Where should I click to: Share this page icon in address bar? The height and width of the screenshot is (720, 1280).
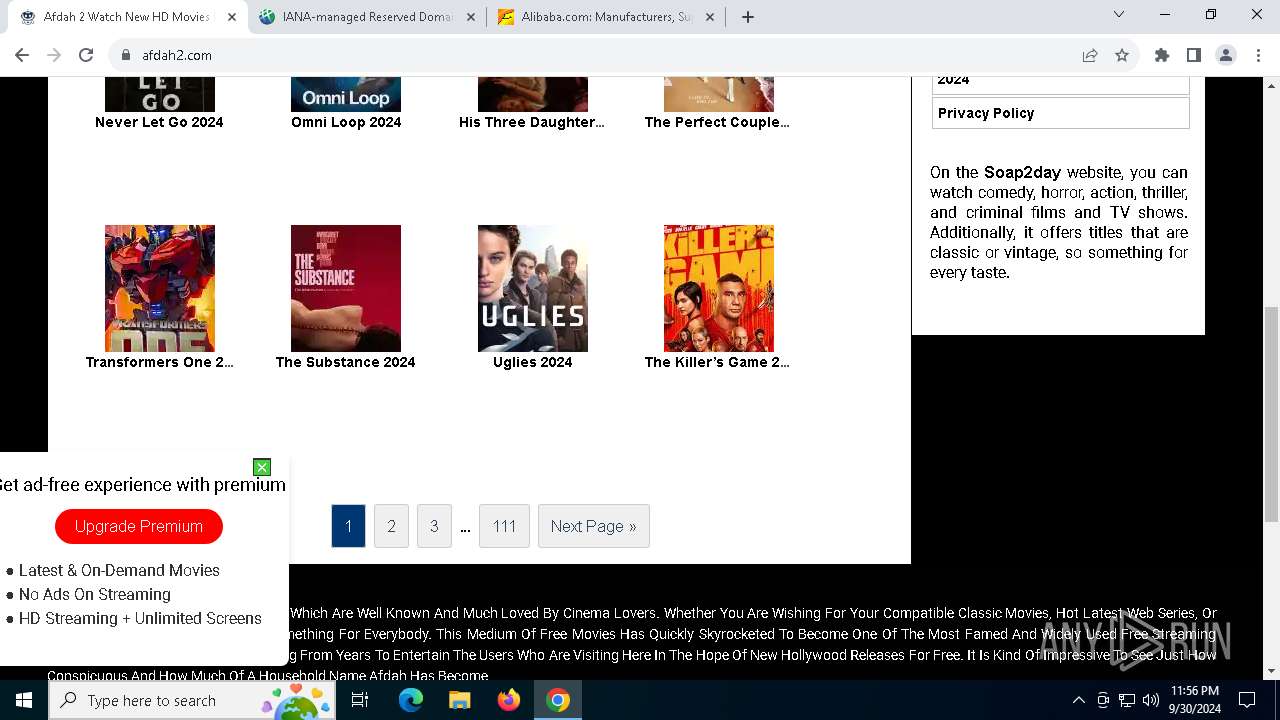1090,55
